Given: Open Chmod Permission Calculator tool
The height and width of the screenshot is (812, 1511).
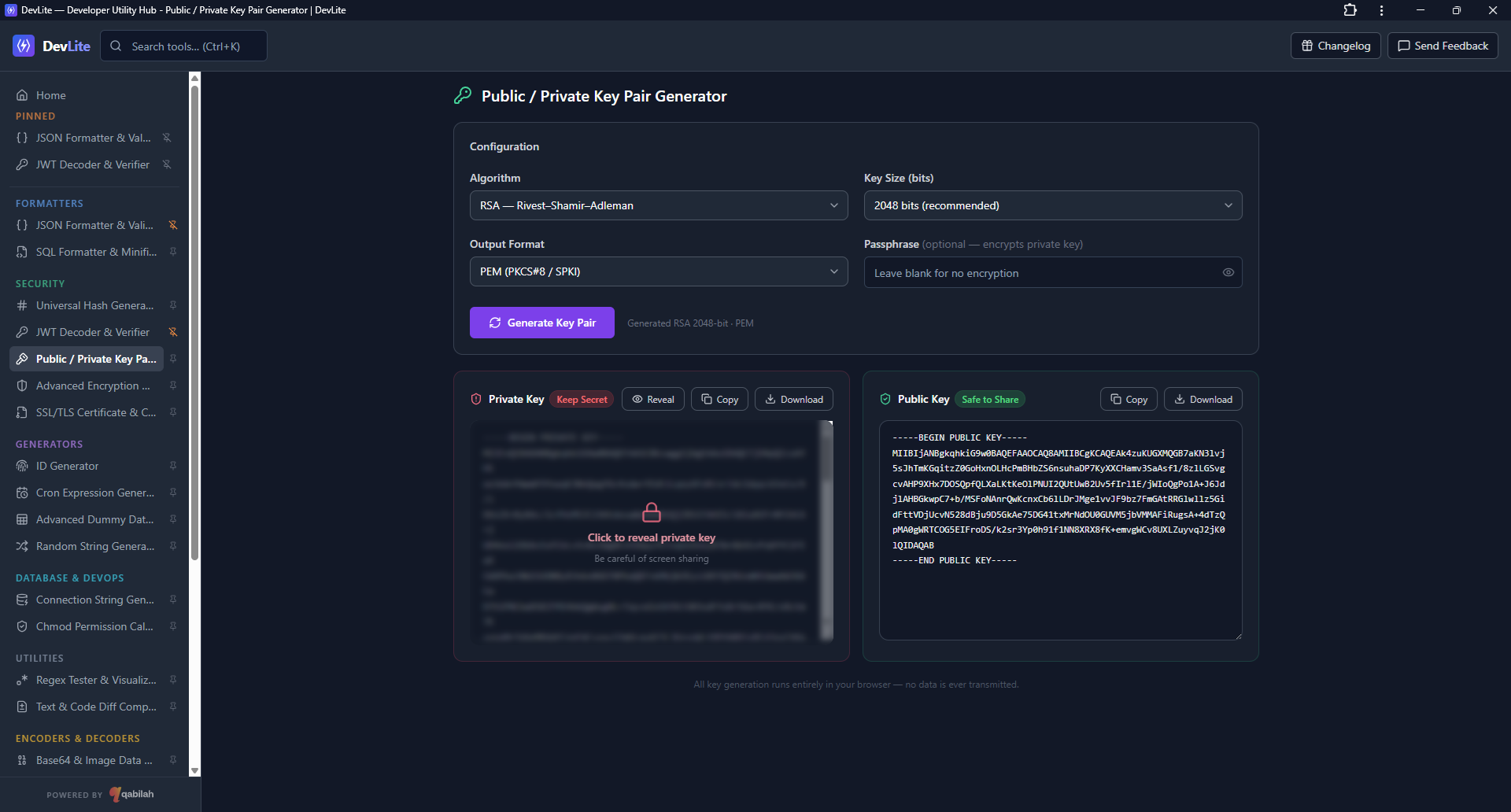Looking at the screenshot, I should [87, 626].
